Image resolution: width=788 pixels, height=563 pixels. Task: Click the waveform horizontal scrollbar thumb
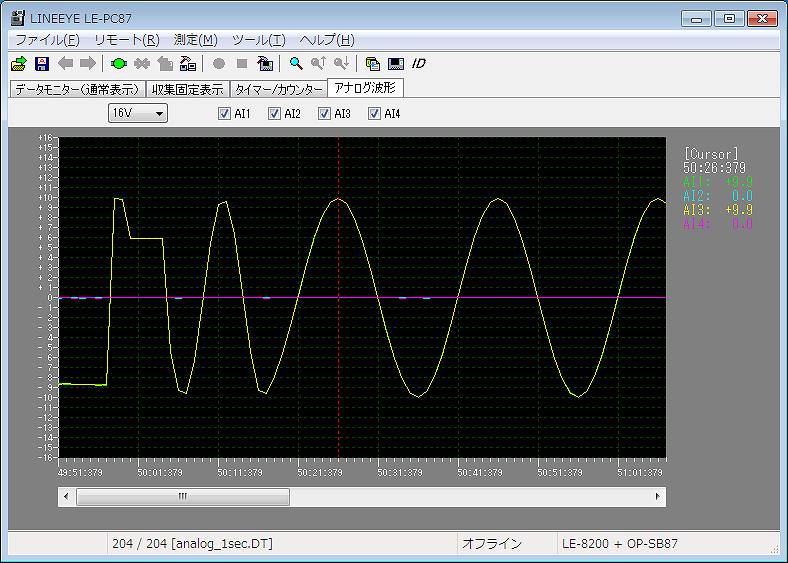coord(183,496)
